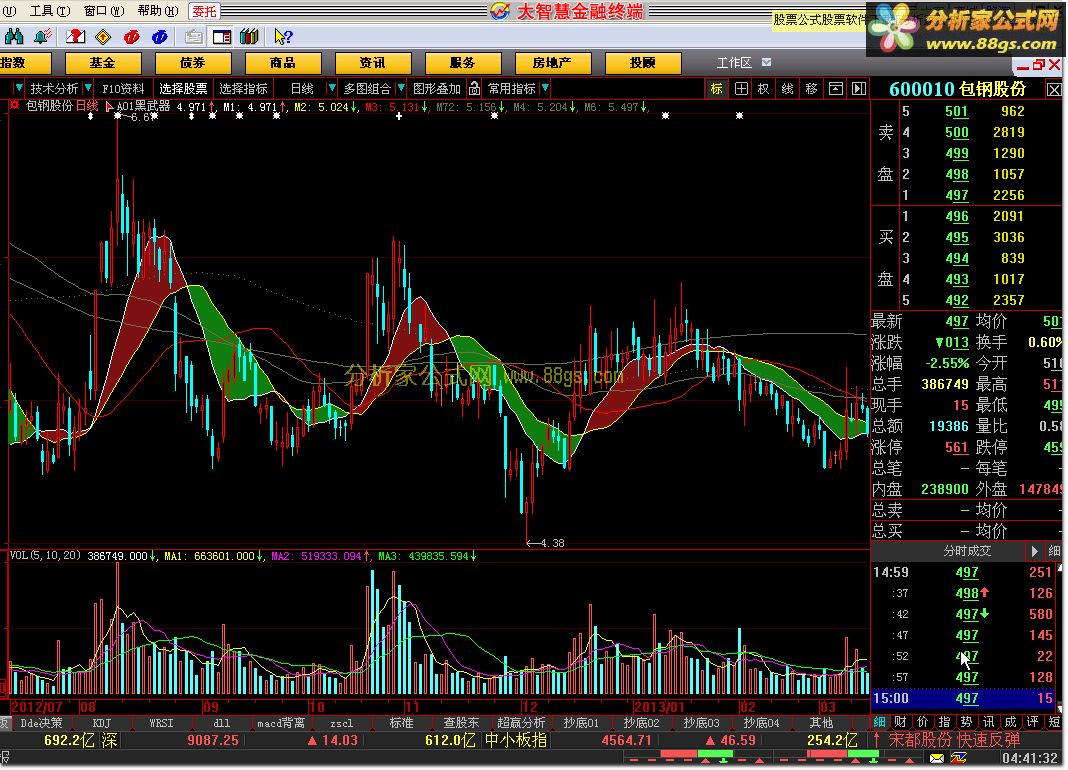Click the binoculars search icon
The width and height of the screenshot is (1068, 770).
tap(14, 36)
